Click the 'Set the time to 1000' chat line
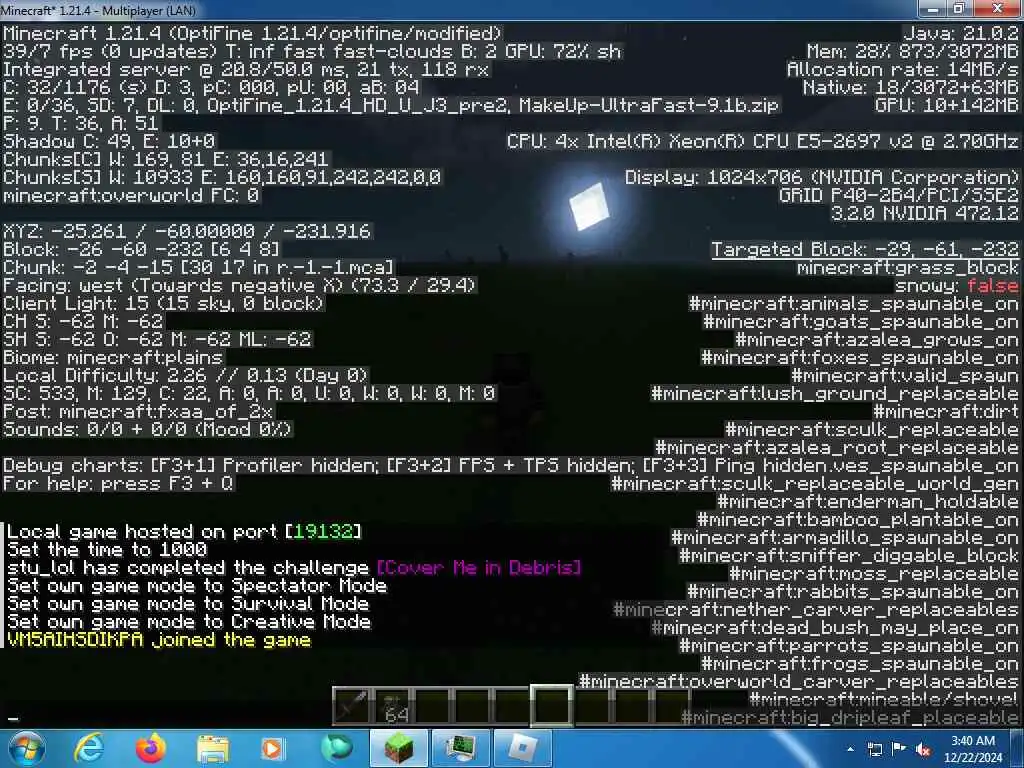1024x768 pixels. point(107,550)
